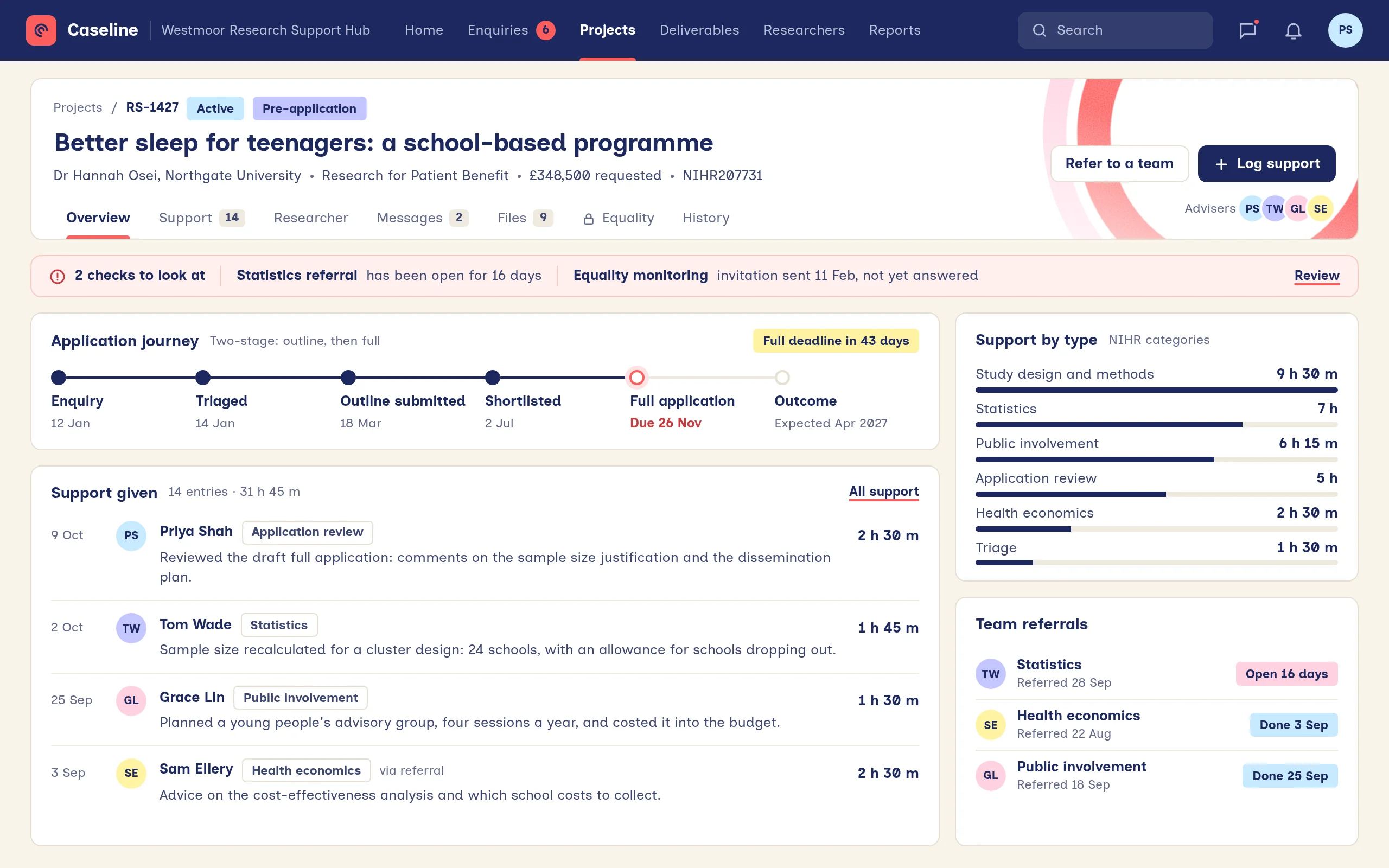Switch to the Support tab
Image resolution: width=1389 pixels, height=868 pixels.
[201, 218]
